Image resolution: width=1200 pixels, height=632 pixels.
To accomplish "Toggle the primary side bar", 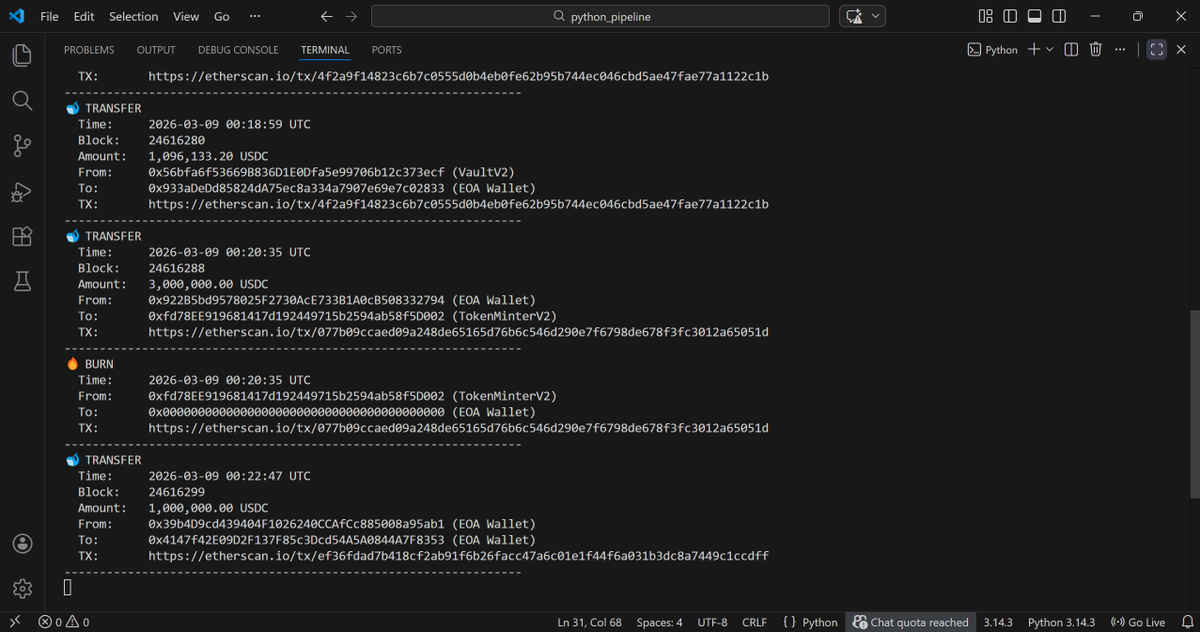I will (1010, 16).
